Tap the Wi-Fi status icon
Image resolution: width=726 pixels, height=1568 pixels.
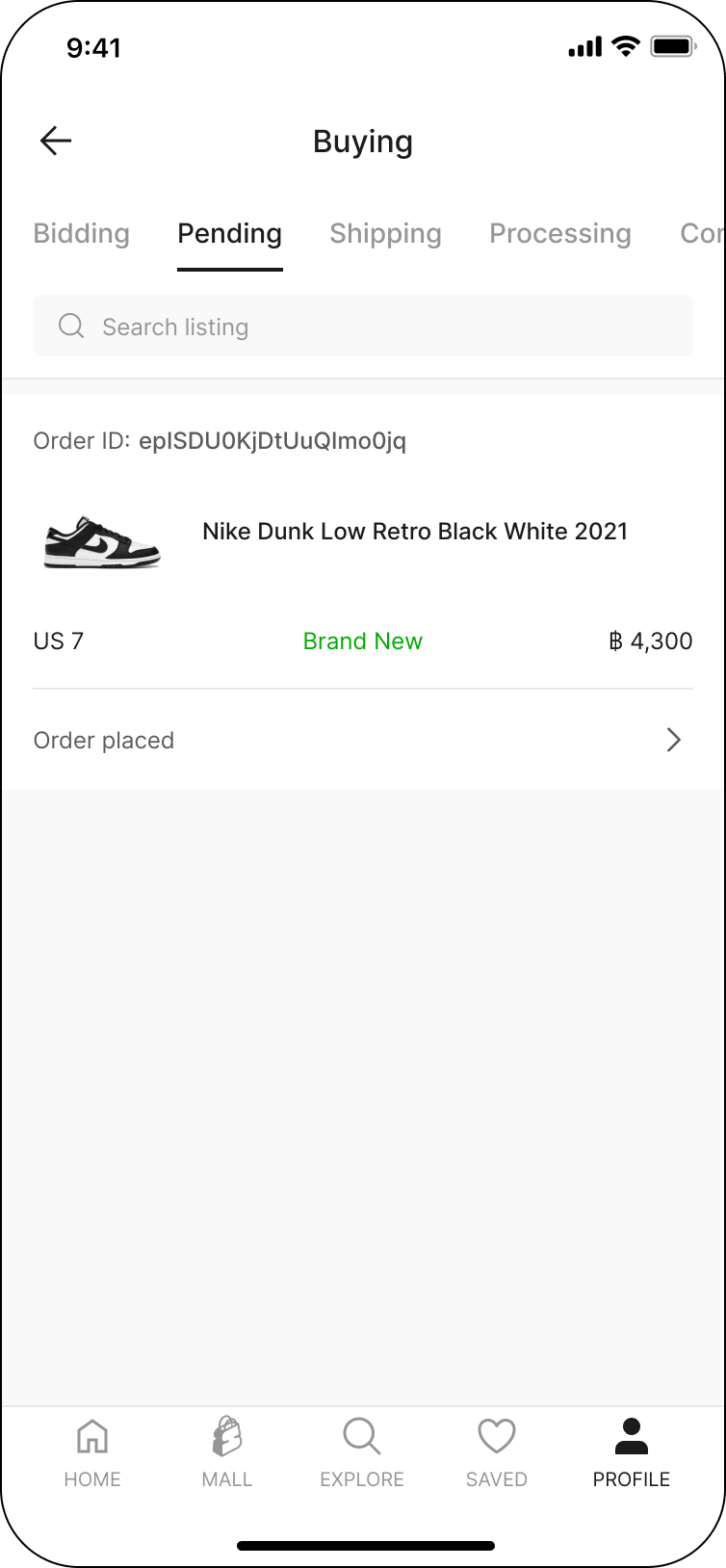point(626,46)
